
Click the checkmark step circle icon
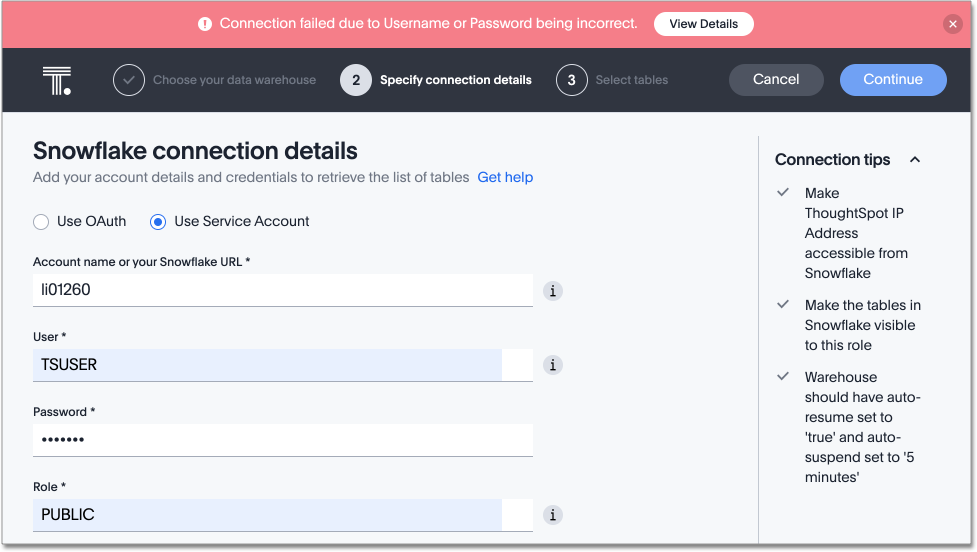pyautogui.click(x=129, y=80)
